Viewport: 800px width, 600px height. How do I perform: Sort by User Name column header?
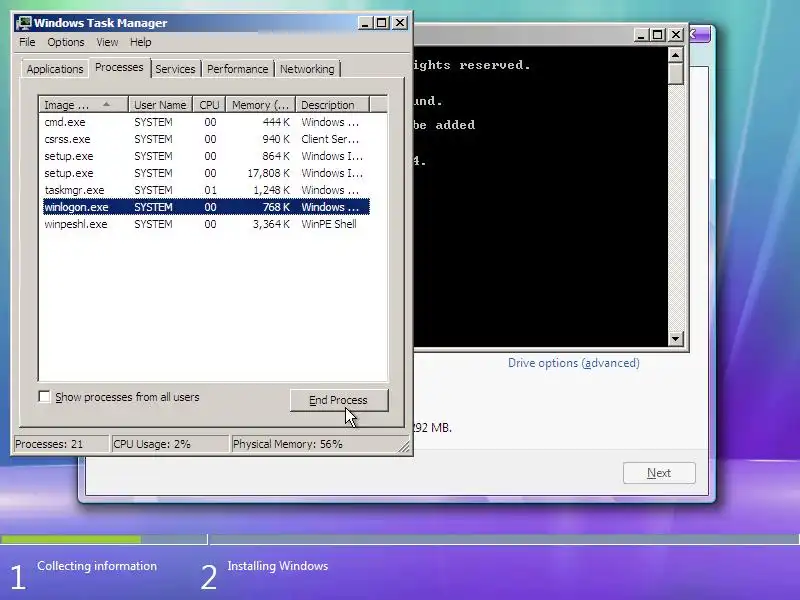[160, 105]
